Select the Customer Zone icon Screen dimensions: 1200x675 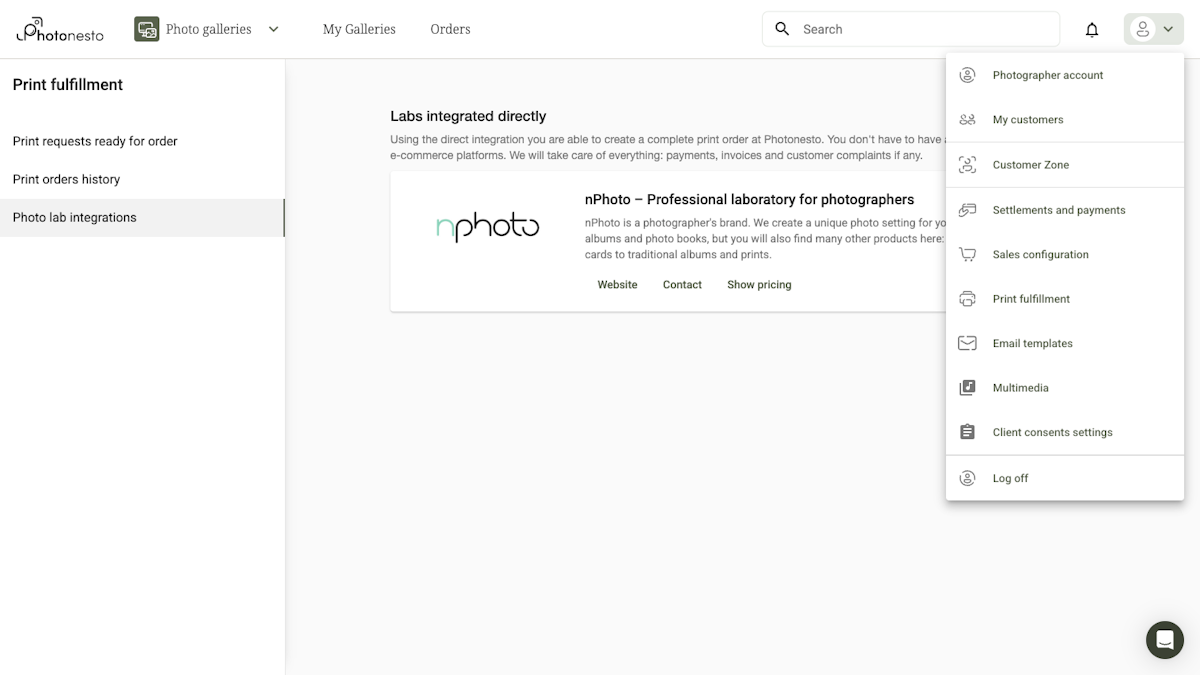[x=967, y=164]
